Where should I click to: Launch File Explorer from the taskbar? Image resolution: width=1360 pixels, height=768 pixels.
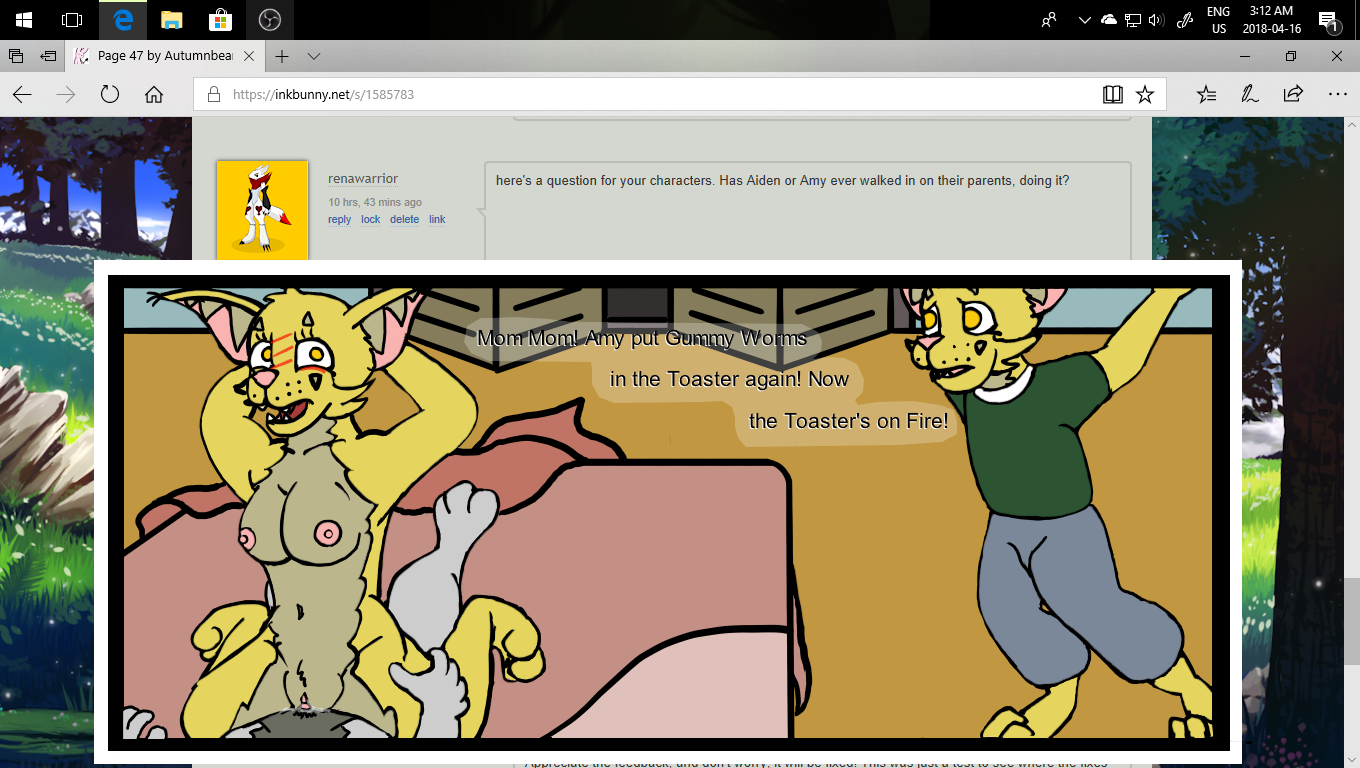click(172, 20)
